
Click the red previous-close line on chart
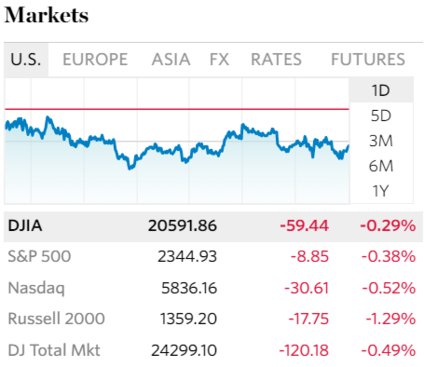coord(177,109)
